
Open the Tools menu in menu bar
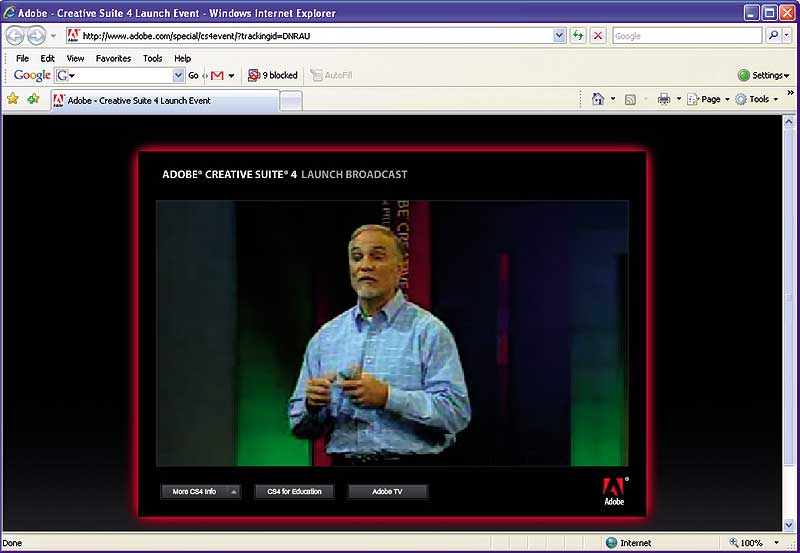153,58
